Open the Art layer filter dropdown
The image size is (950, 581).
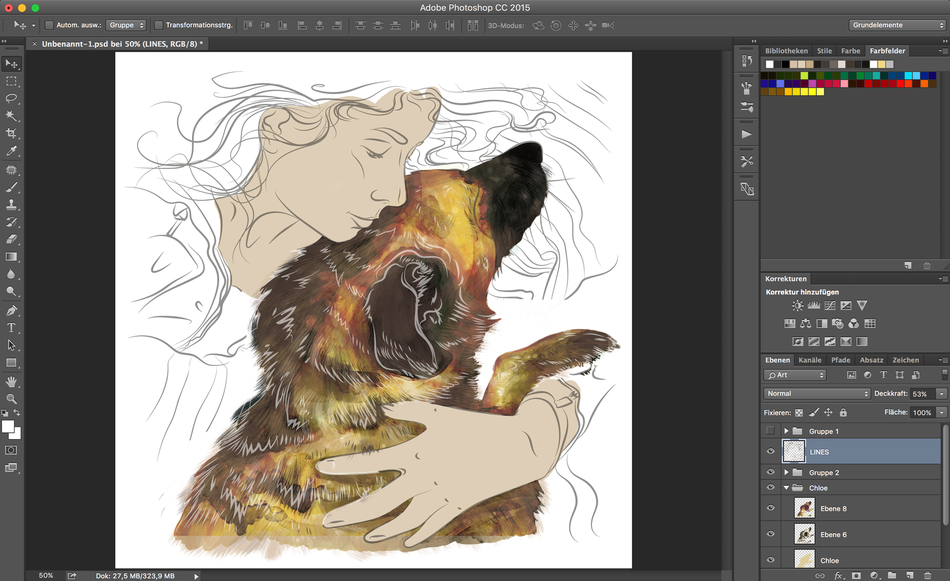pos(795,375)
